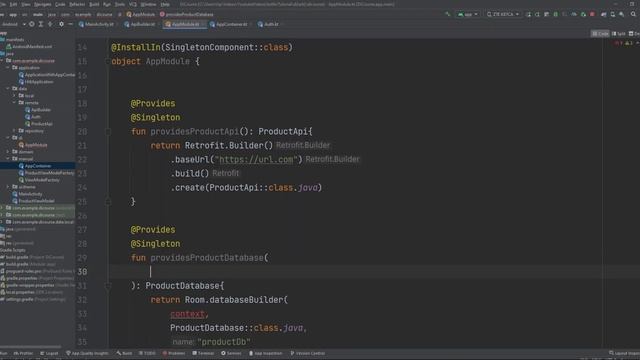Click the https://url.com link in code
The image size is (640, 360).
(256, 160)
